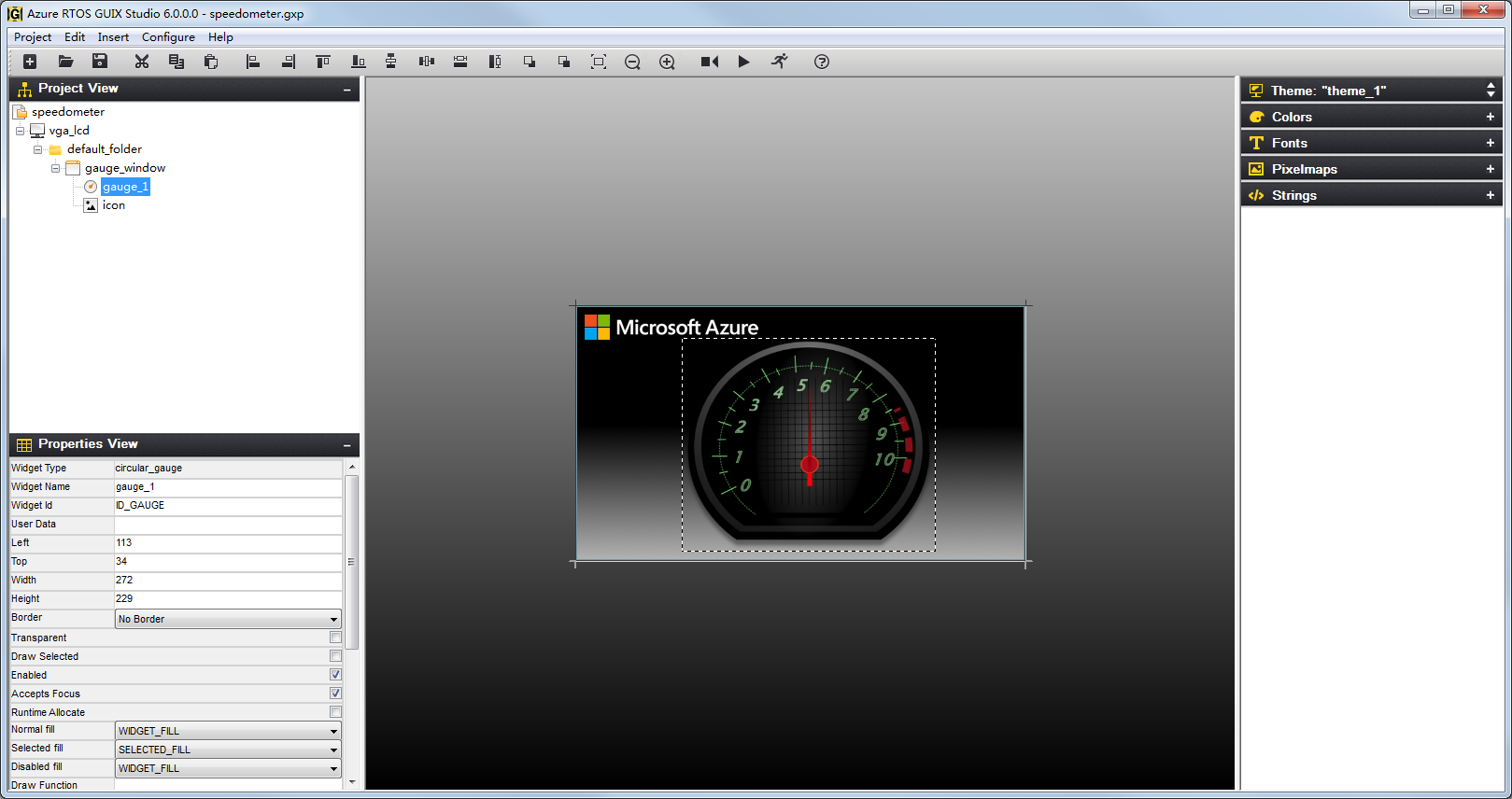Run the application with running-man icon
The image size is (1512, 799).
pos(780,62)
